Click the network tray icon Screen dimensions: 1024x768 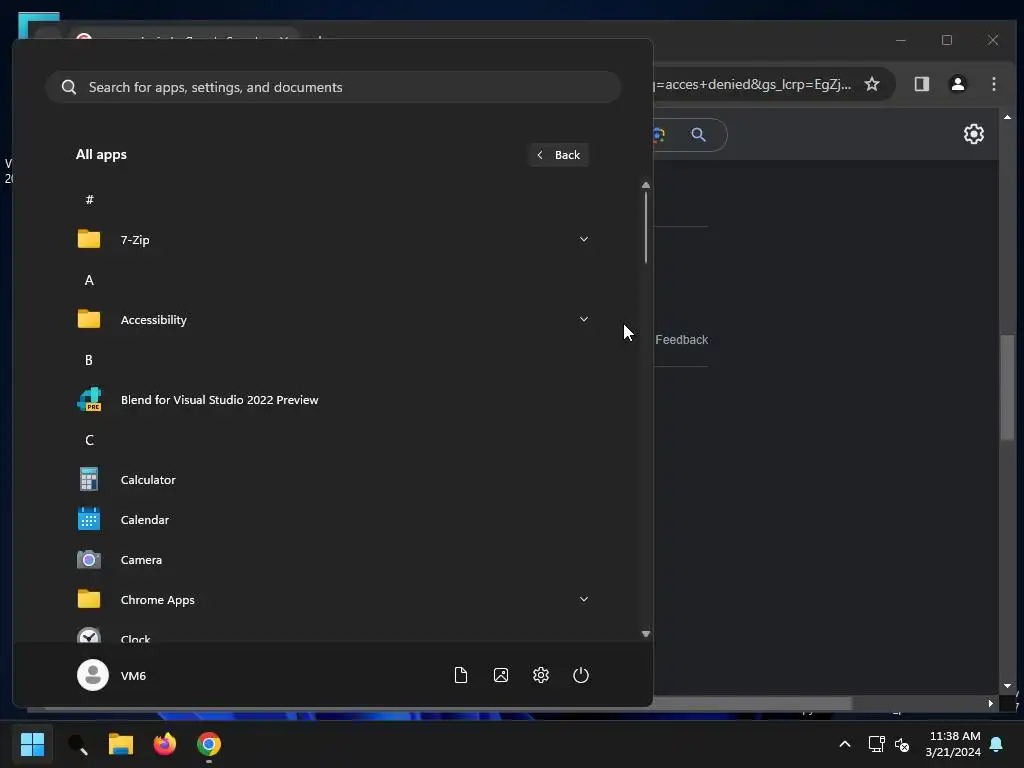[876, 744]
